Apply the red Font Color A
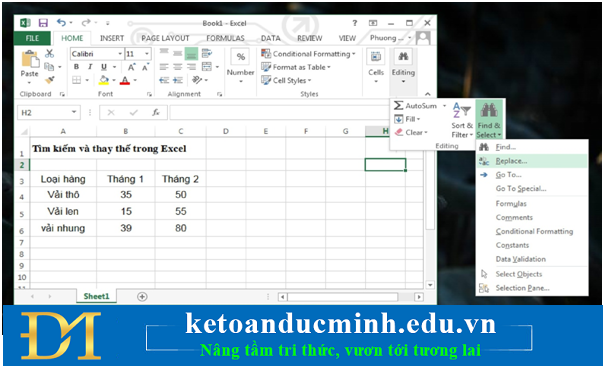The width and height of the screenshot is (604, 366). pos(124,80)
